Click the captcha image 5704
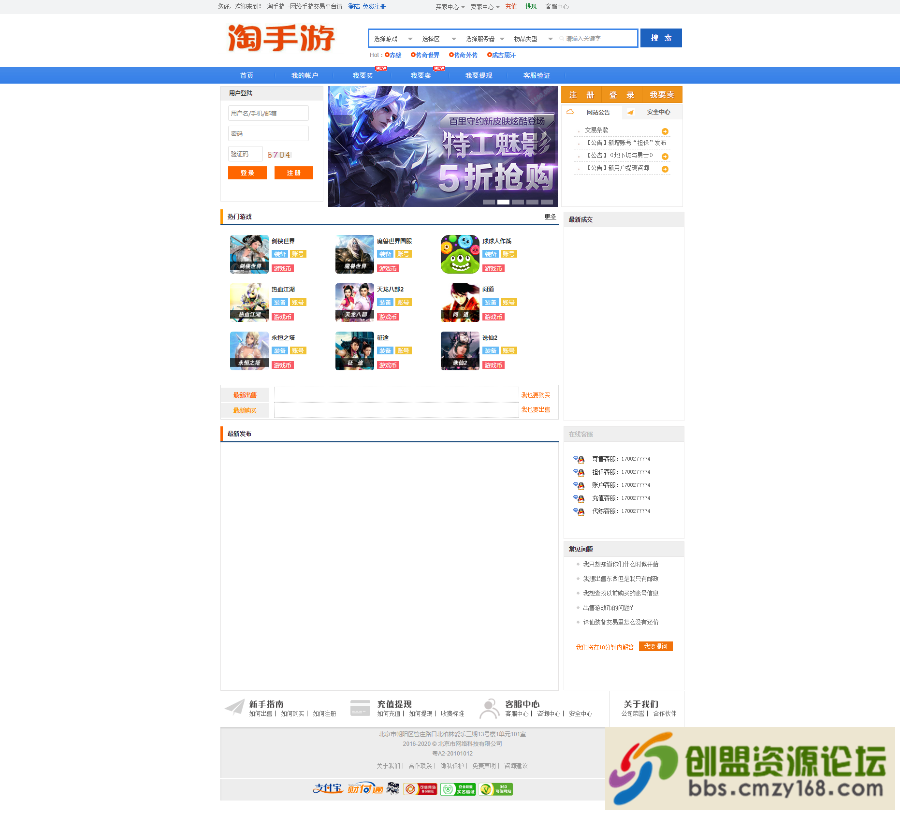900x815 pixels. [280, 155]
